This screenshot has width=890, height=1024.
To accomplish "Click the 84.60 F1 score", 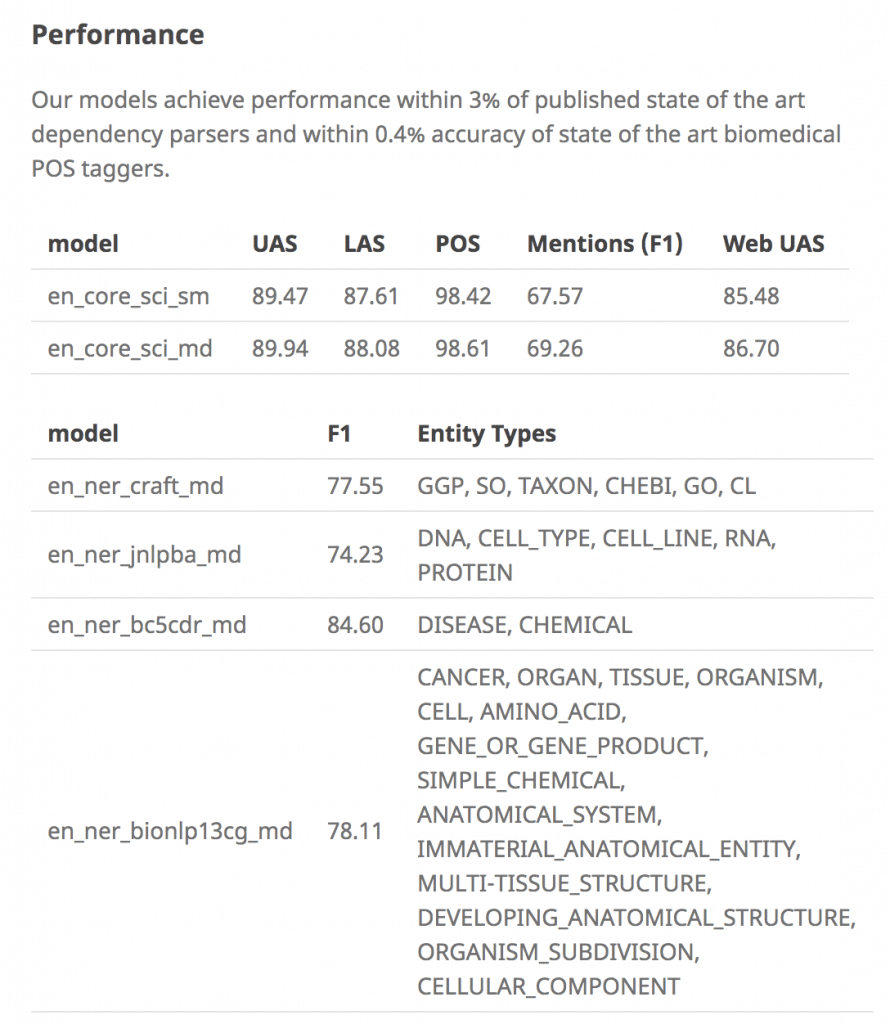I will (x=355, y=625).
